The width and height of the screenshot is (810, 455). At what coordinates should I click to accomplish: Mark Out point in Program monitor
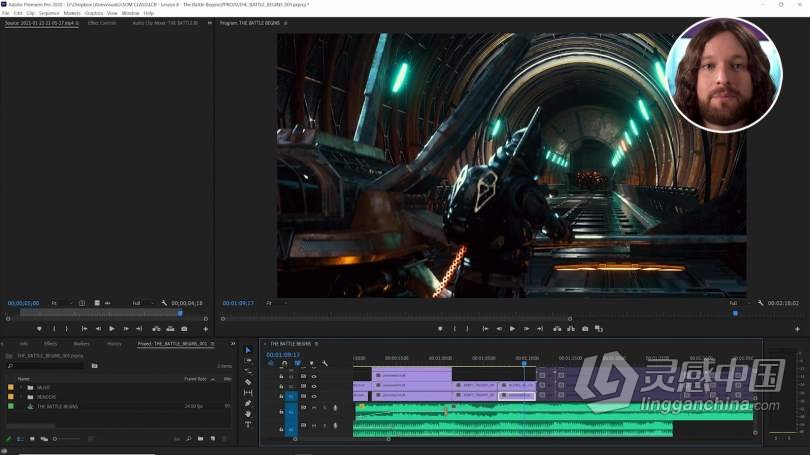tap(468, 328)
